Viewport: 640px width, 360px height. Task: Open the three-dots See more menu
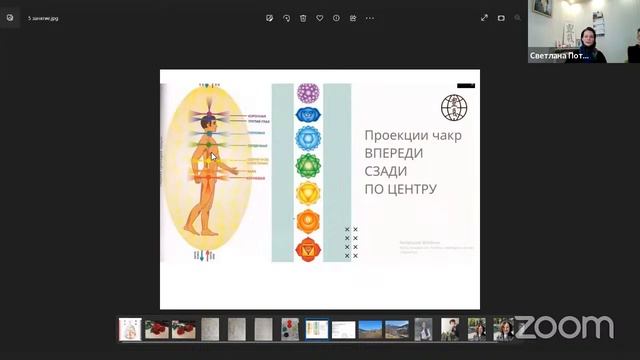pyautogui.click(x=370, y=18)
